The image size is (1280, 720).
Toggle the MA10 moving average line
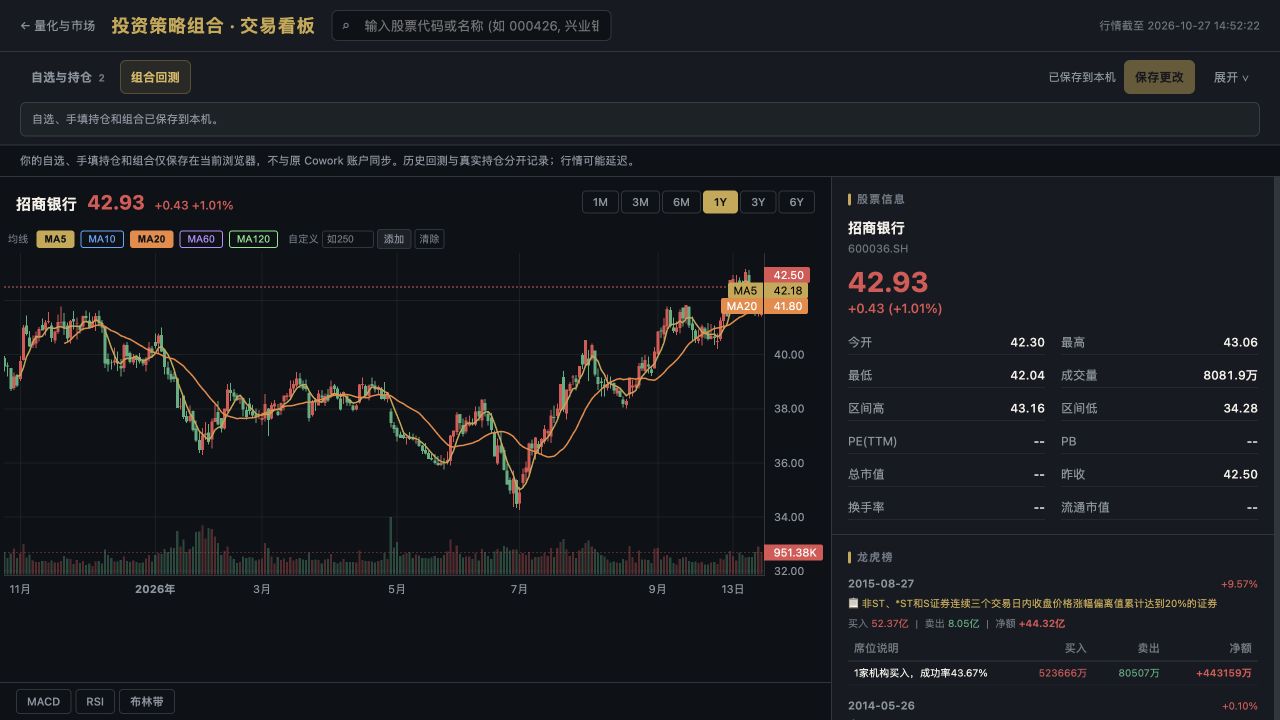click(x=102, y=239)
